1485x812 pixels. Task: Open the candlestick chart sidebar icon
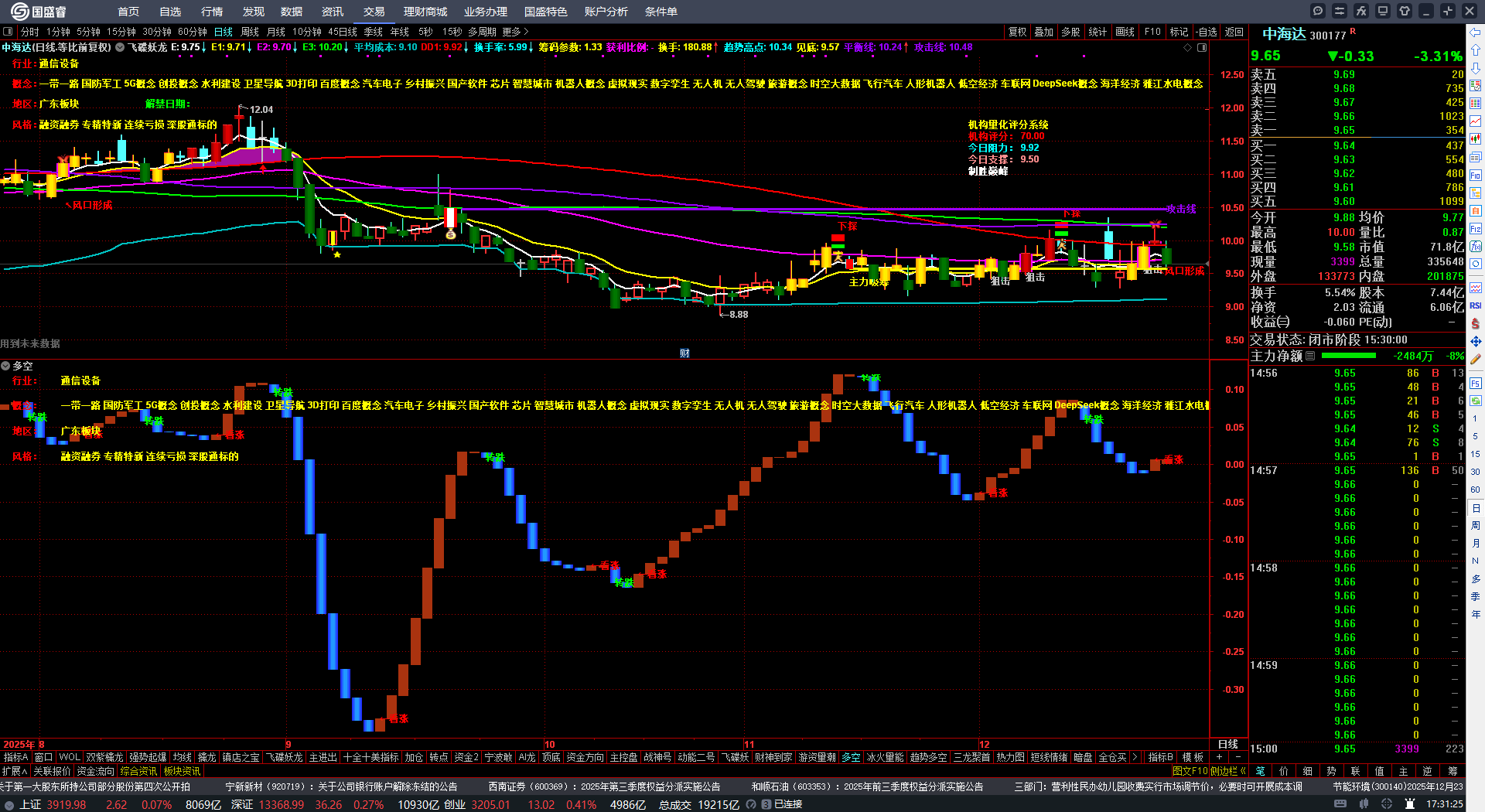tap(1476, 139)
